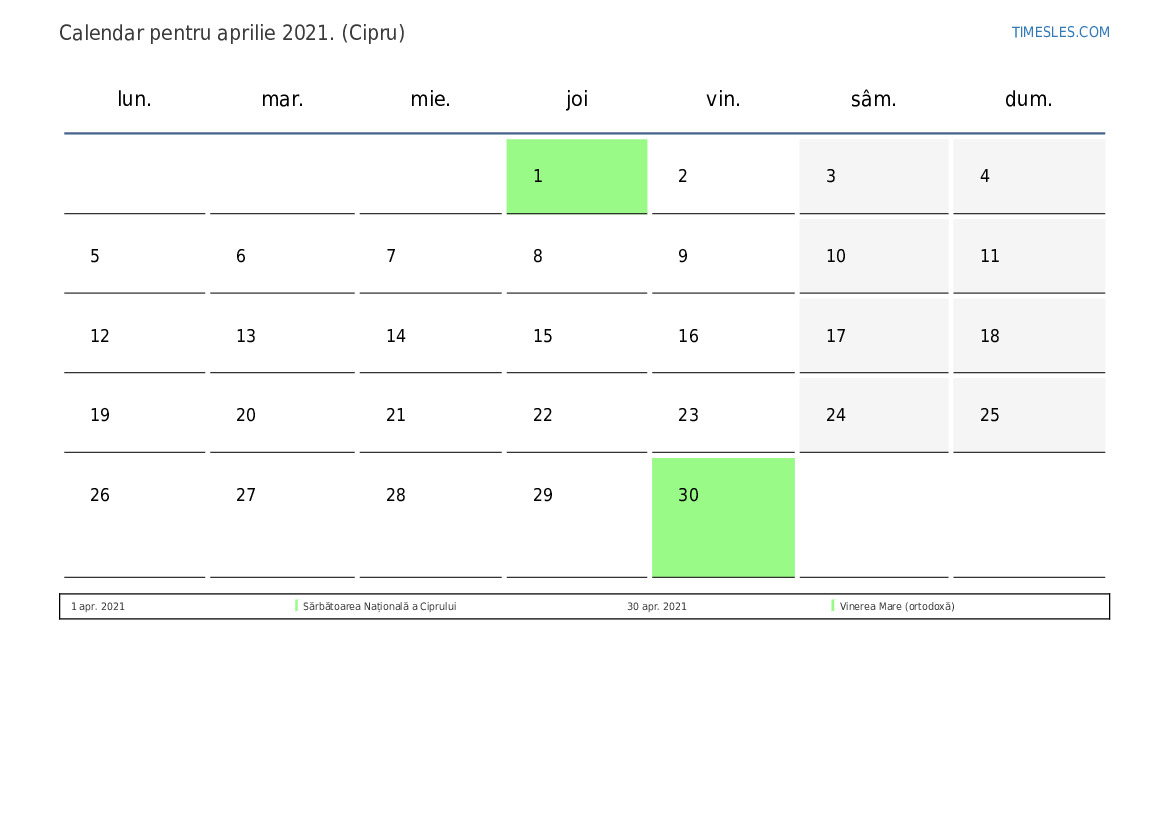Screen dimensions: 1169x827
Task: Select Saturday April 3 cell
Action: [x=873, y=176]
